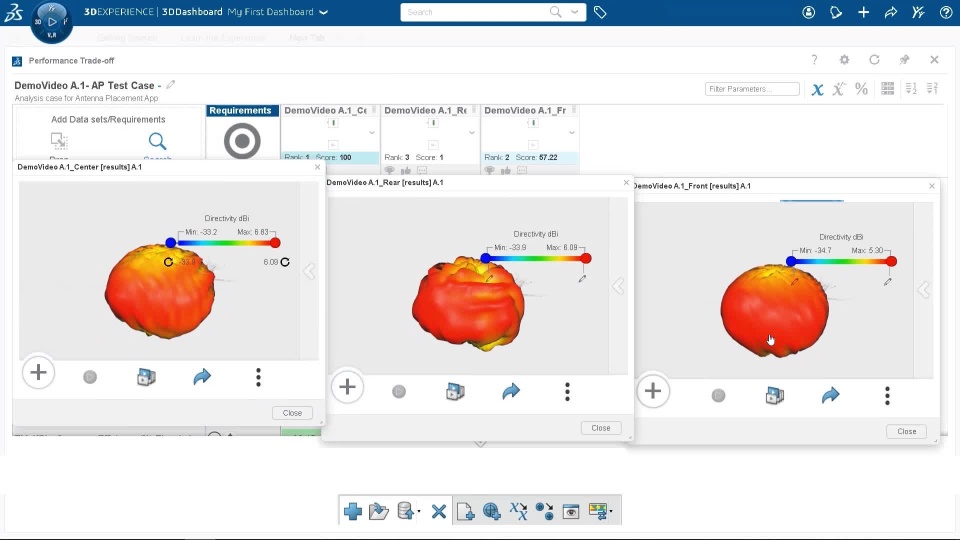
Task: Sort ranking descending 2-1
Action: (x=932, y=89)
